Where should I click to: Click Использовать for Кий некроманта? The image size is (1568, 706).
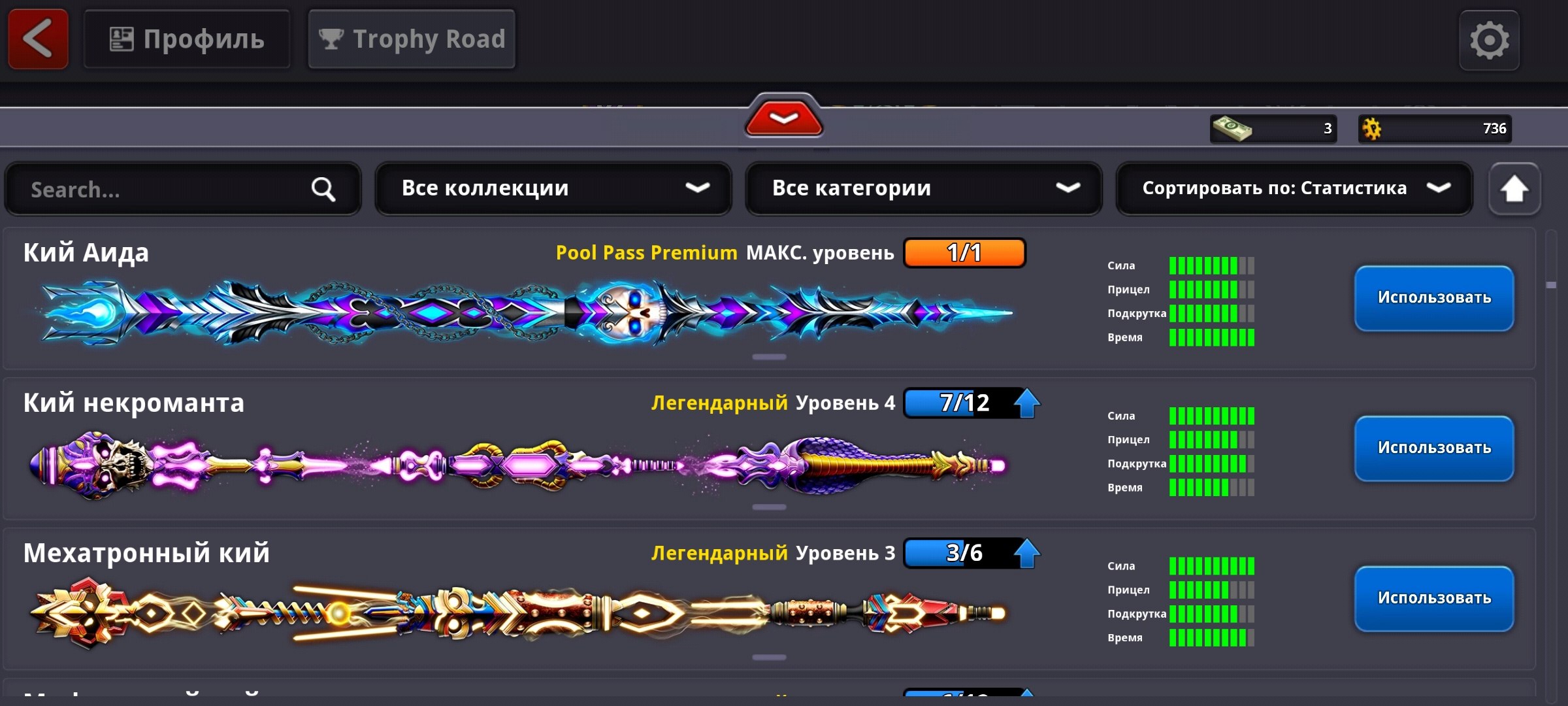1434,448
